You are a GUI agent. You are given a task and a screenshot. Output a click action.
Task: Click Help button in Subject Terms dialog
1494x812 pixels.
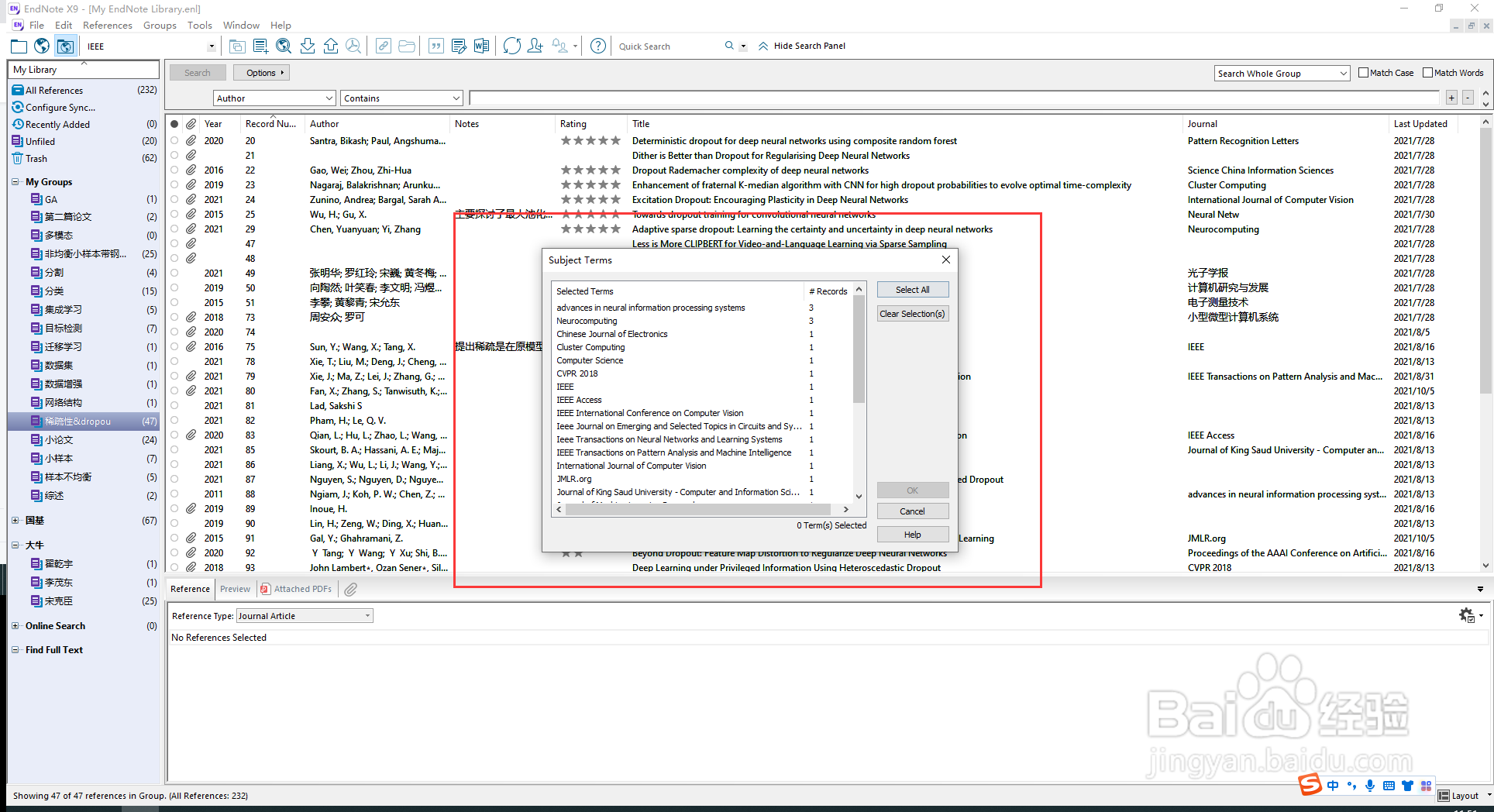point(912,535)
